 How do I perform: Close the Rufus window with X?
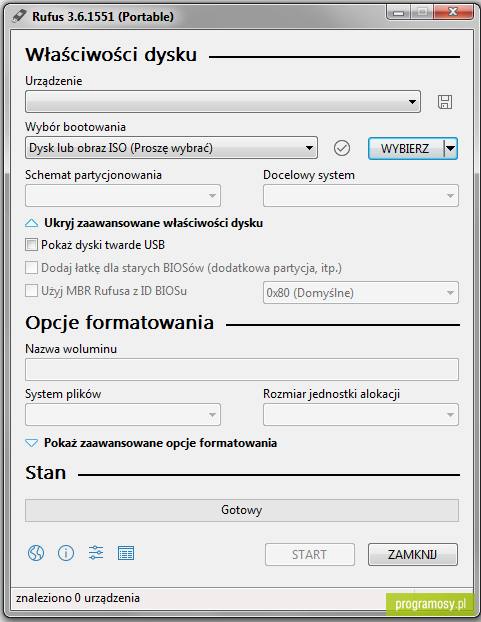click(x=453, y=12)
